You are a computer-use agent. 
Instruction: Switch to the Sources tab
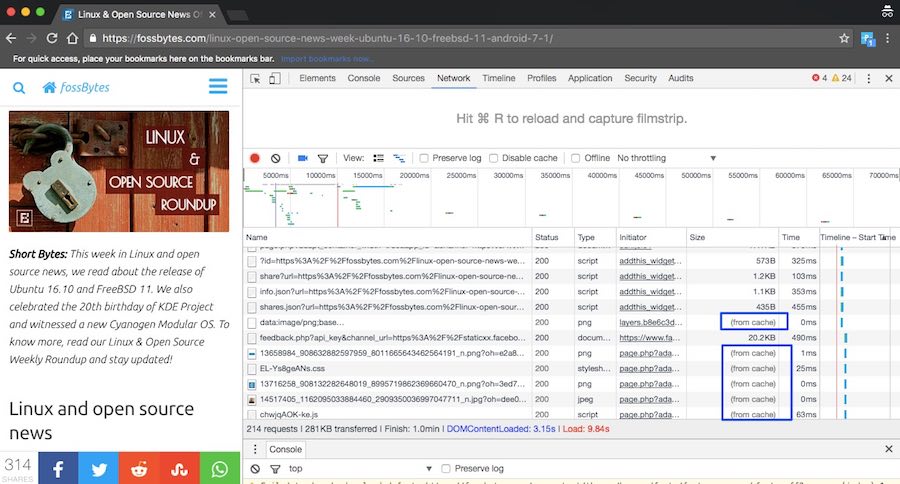point(408,78)
